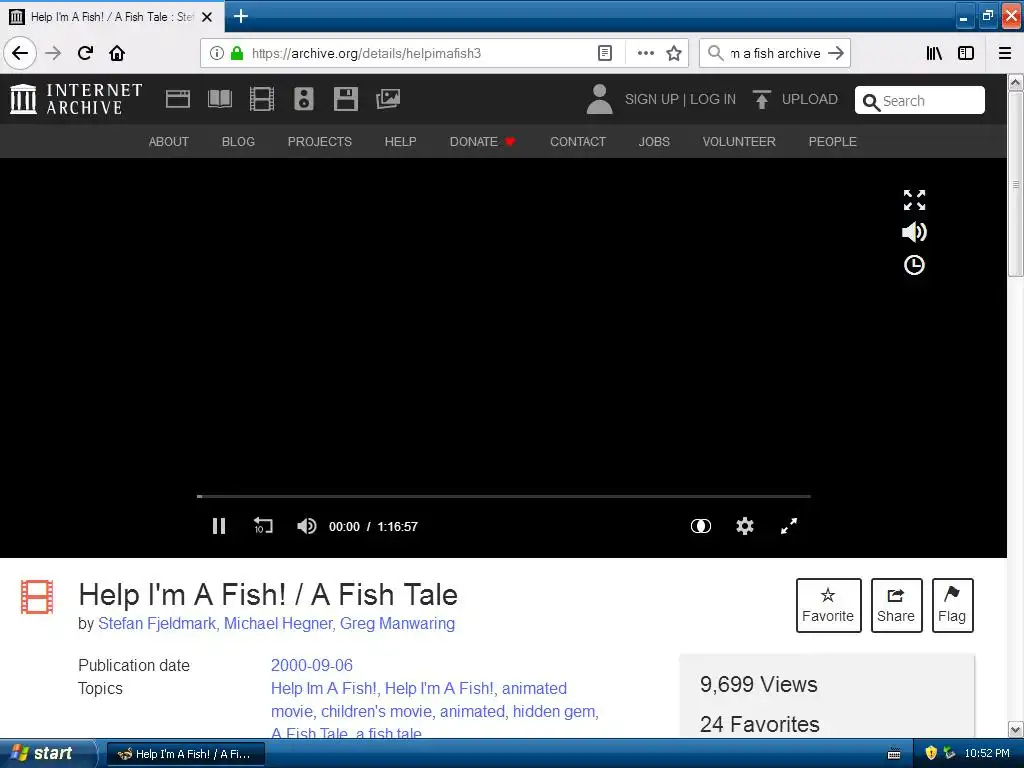Open the ABOUT menu item
Image resolution: width=1024 pixels, height=768 pixels.
click(x=168, y=142)
